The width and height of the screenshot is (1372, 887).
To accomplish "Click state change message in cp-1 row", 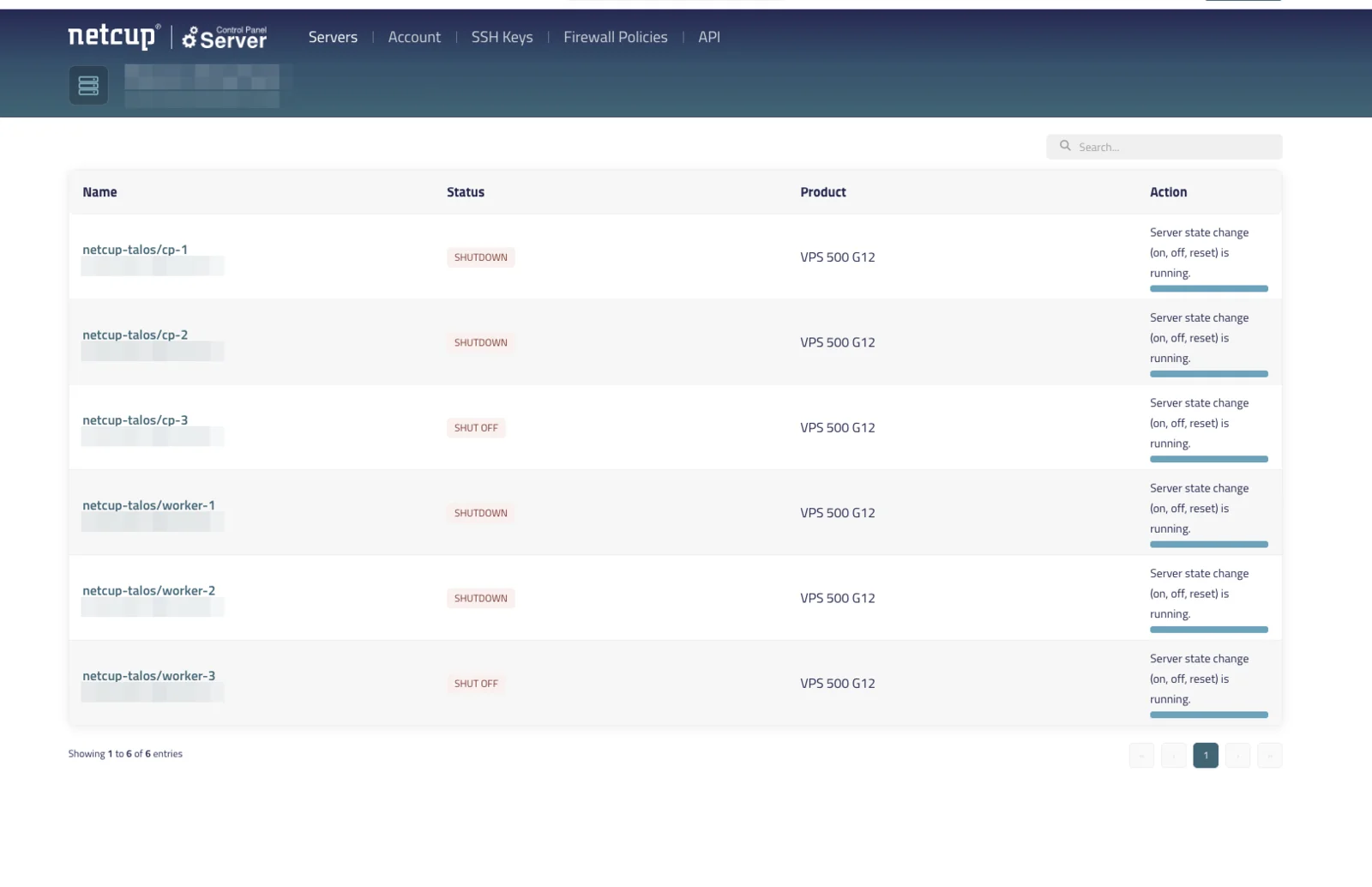I will click(1199, 253).
